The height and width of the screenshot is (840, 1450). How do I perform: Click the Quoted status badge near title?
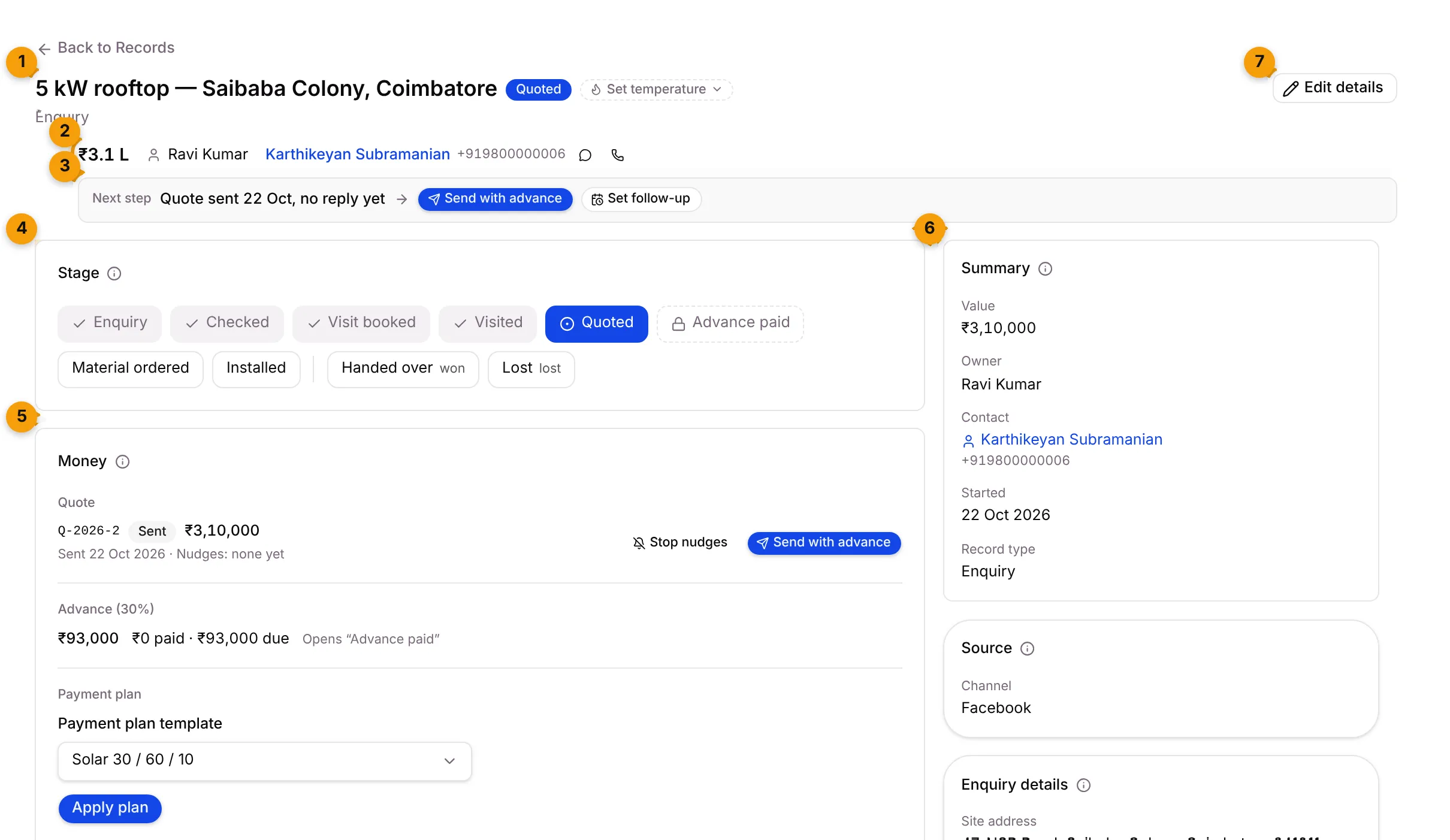(538, 89)
